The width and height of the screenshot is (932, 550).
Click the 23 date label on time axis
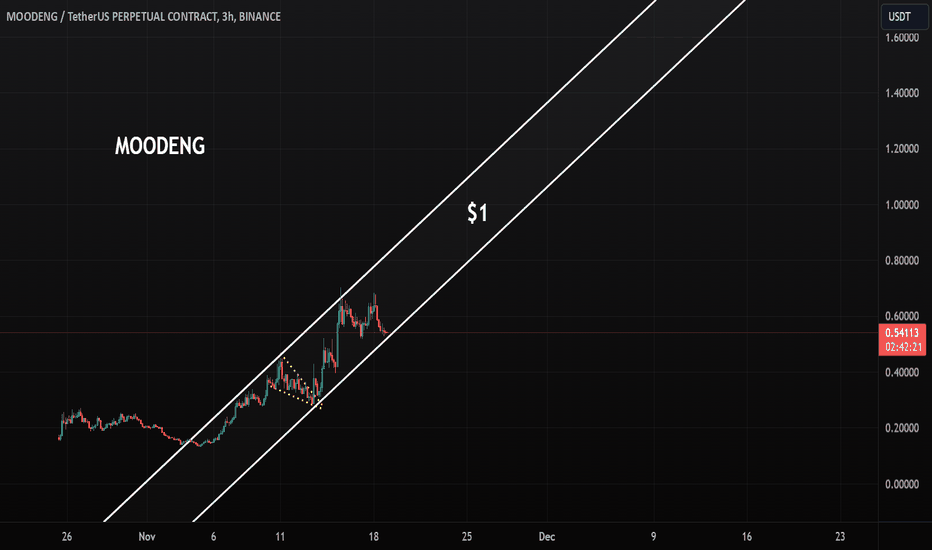pos(840,536)
